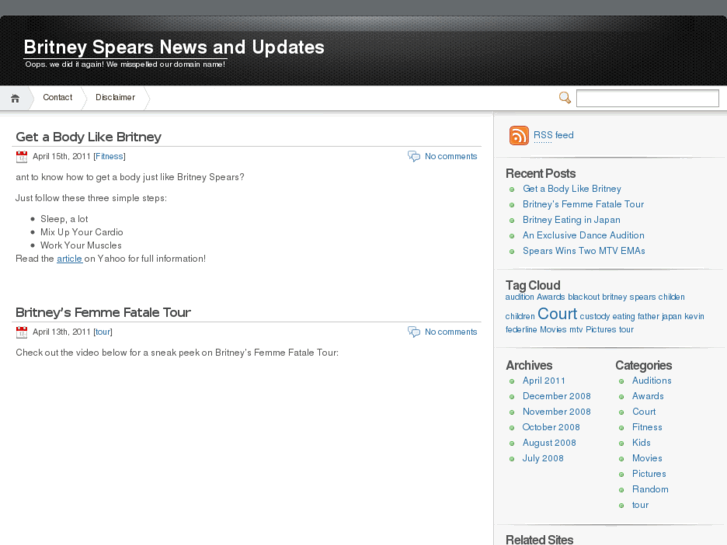Select the Movies tag in Tag Cloud
The width and height of the screenshot is (727, 545).
(553, 330)
